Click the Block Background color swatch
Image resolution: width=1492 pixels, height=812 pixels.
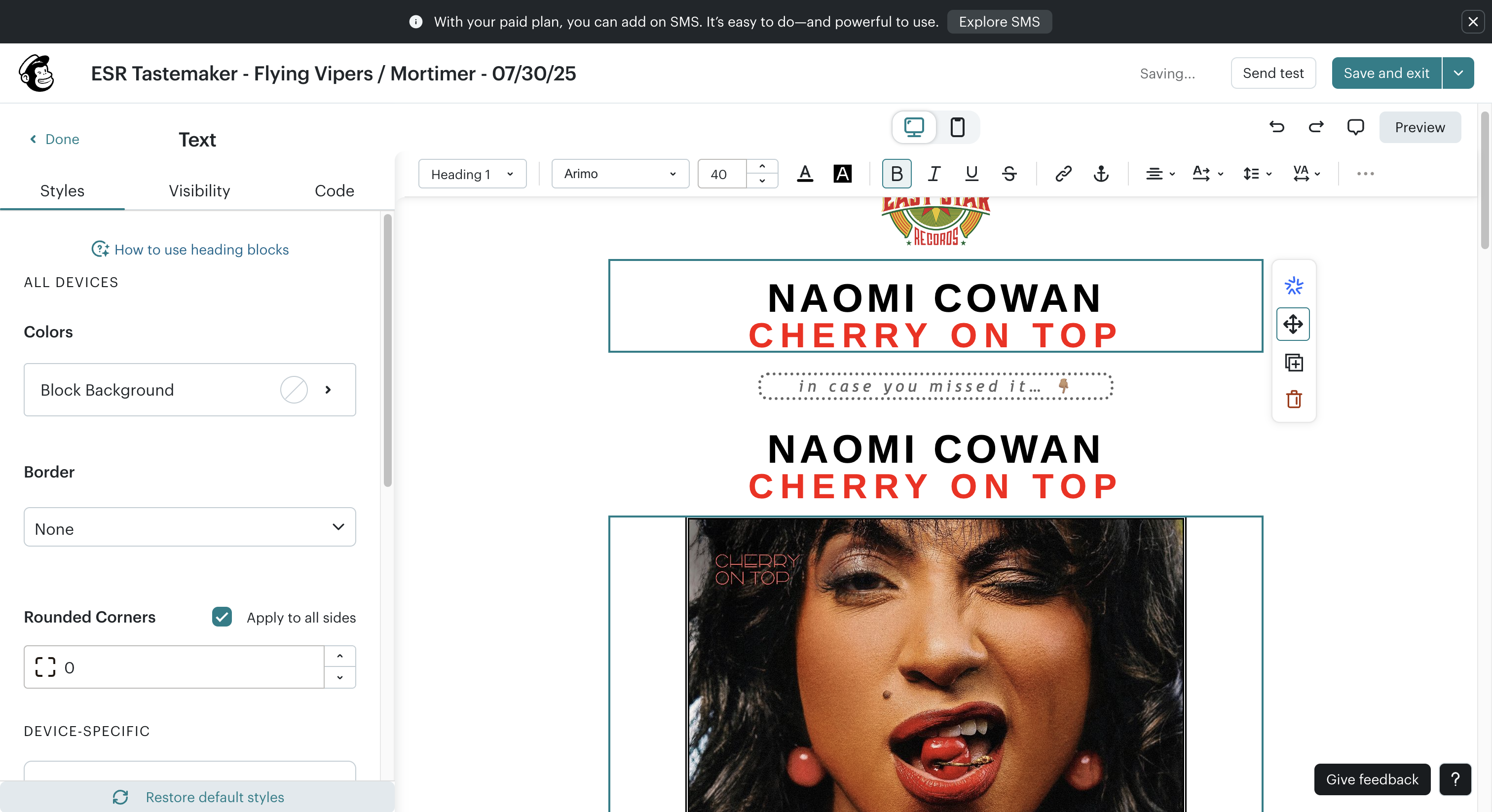[x=294, y=390]
